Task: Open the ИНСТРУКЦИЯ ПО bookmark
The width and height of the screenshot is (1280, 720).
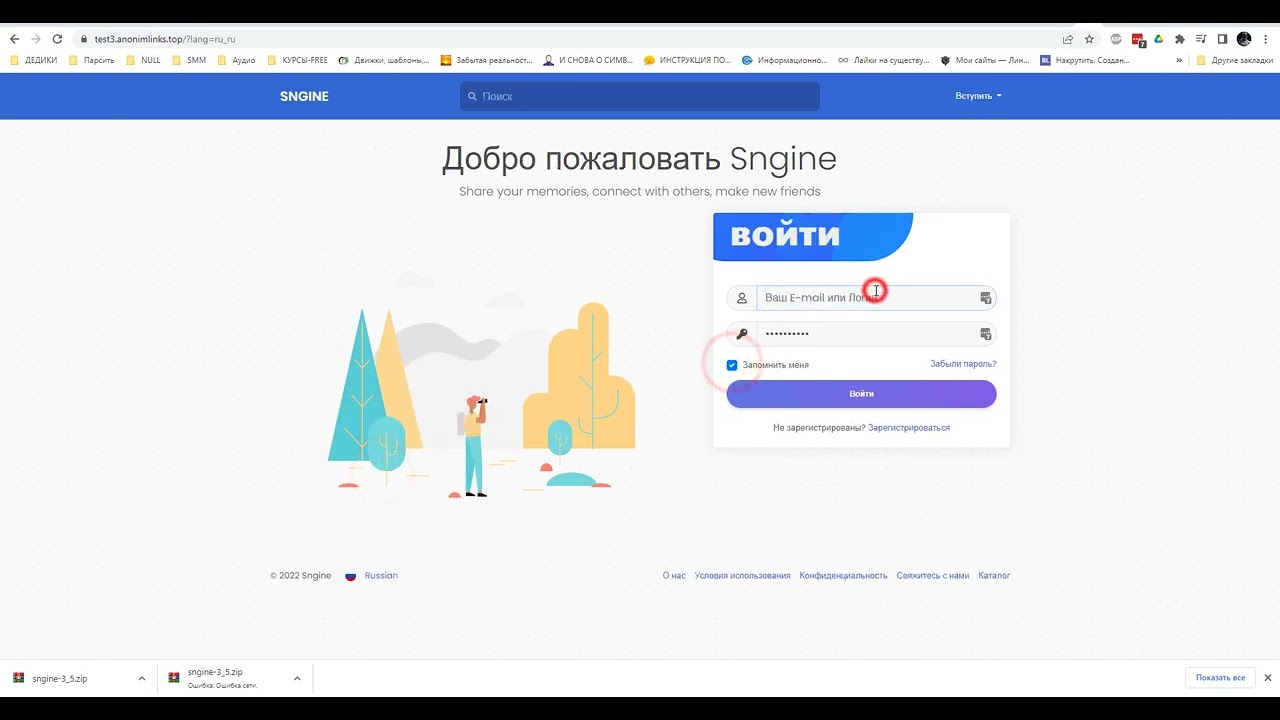Action: 688,60
